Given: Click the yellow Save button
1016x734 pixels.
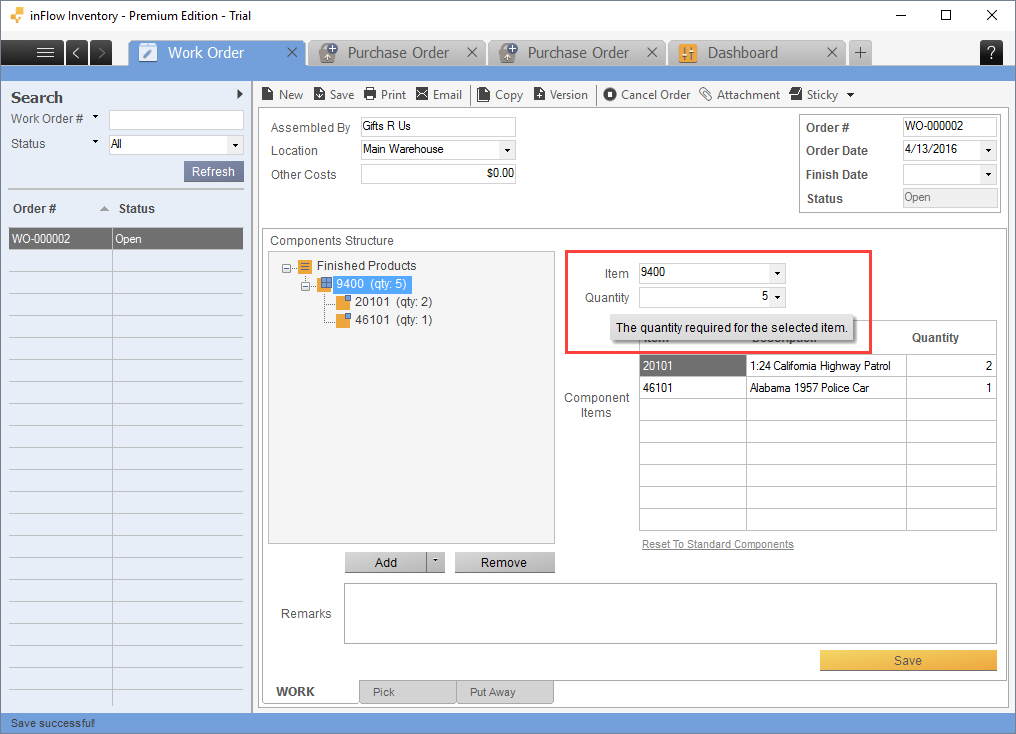Looking at the screenshot, I should point(908,660).
